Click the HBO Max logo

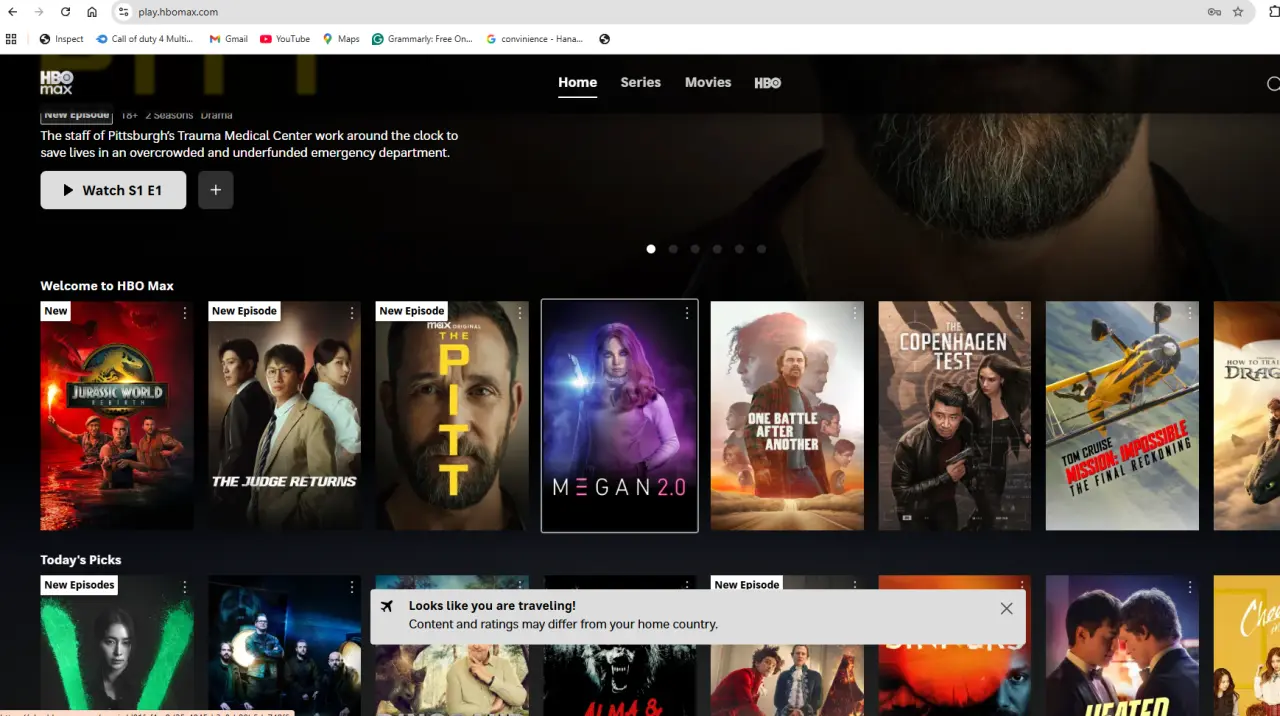tap(56, 83)
